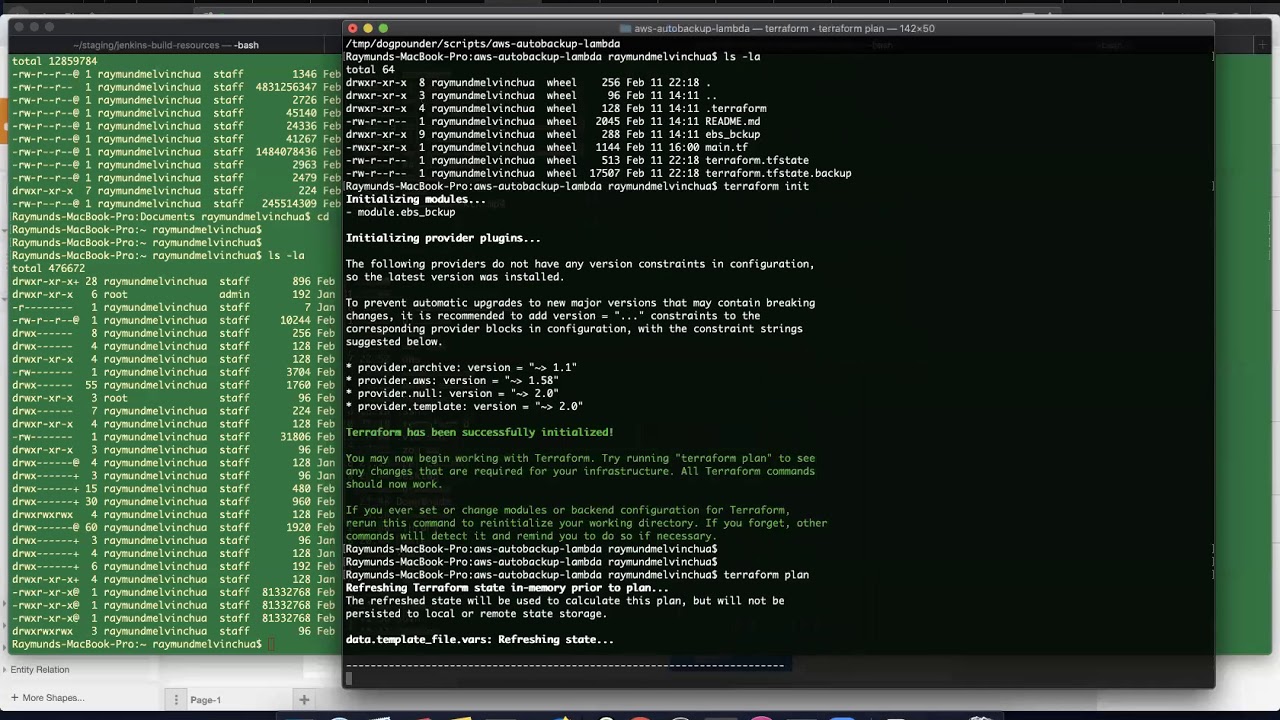Click the path '/tmp/dogpounder/scripts/aws-autobackup-lambda'
Viewport: 1280px width, 720px height.
click(483, 44)
